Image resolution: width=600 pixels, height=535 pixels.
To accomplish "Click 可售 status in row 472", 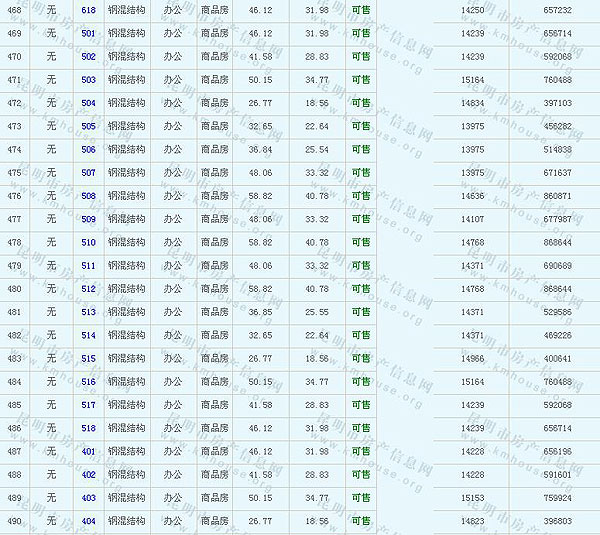I will tap(360, 103).
